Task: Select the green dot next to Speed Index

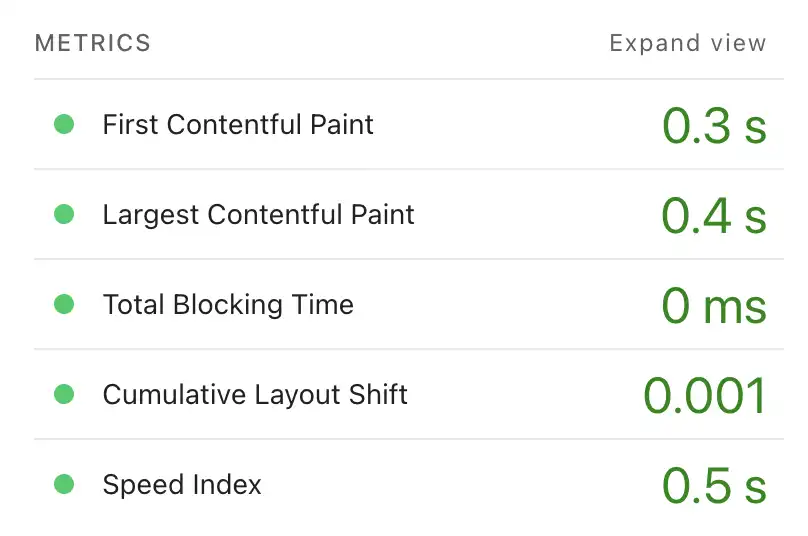Action: (x=64, y=485)
